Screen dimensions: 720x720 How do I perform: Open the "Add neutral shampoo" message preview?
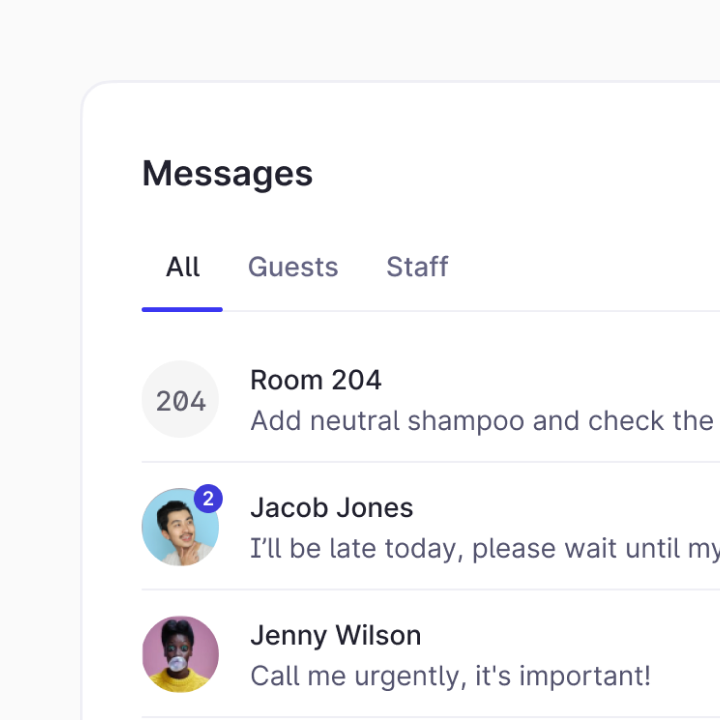[x=481, y=421]
